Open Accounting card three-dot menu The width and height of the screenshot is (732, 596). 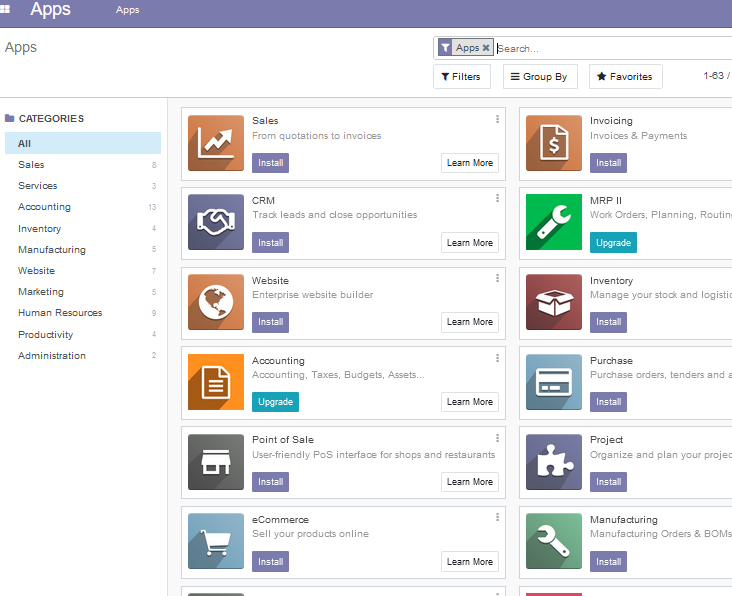pyautogui.click(x=497, y=358)
